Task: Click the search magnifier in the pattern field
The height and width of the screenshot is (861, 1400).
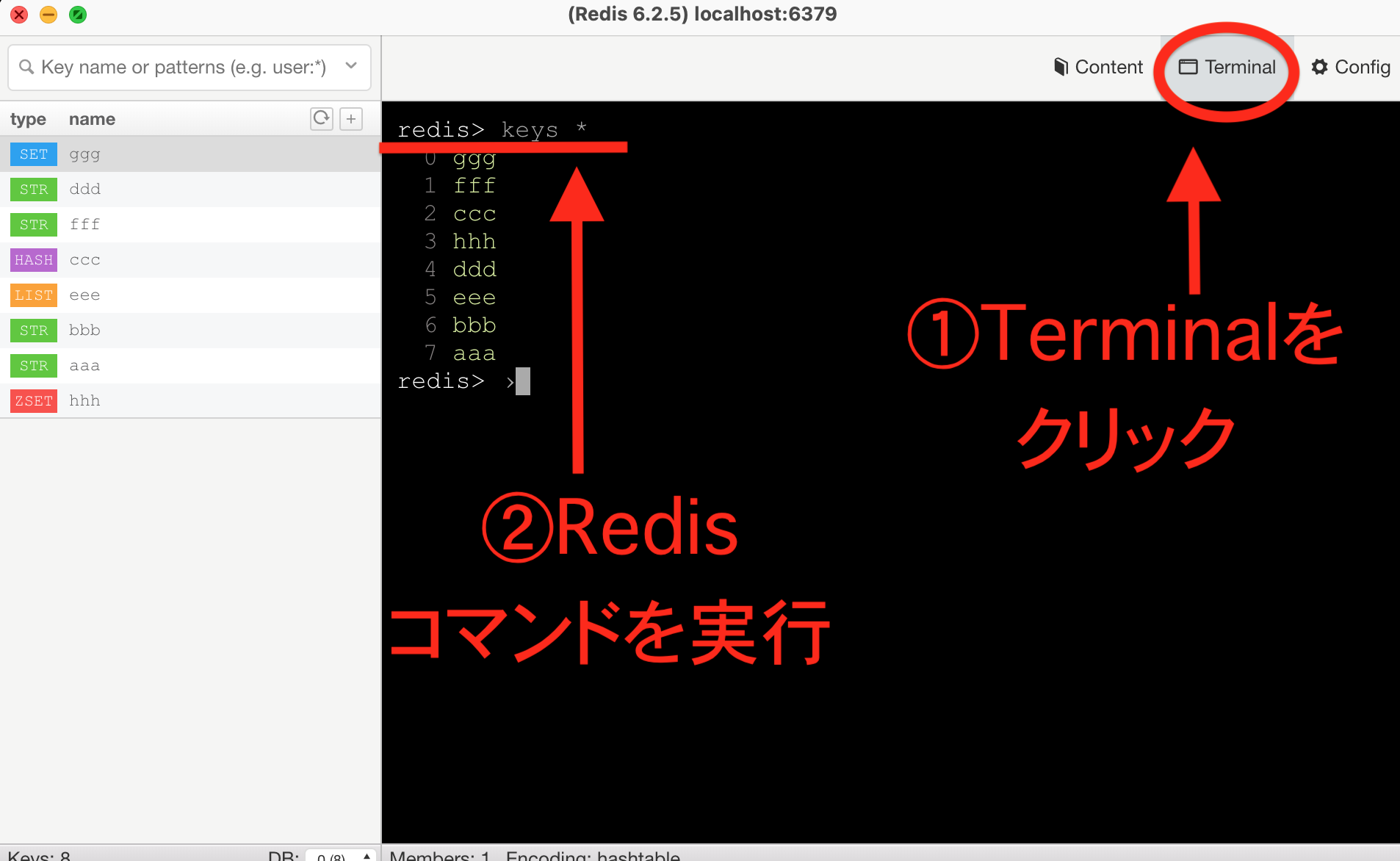Action: pos(27,67)
